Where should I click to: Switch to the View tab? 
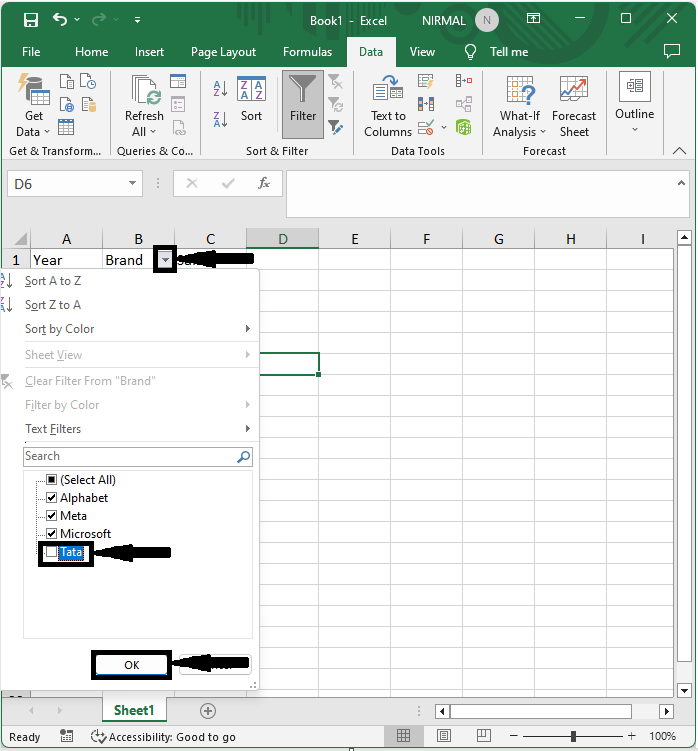pyautogui.click(x=422, y=52)
